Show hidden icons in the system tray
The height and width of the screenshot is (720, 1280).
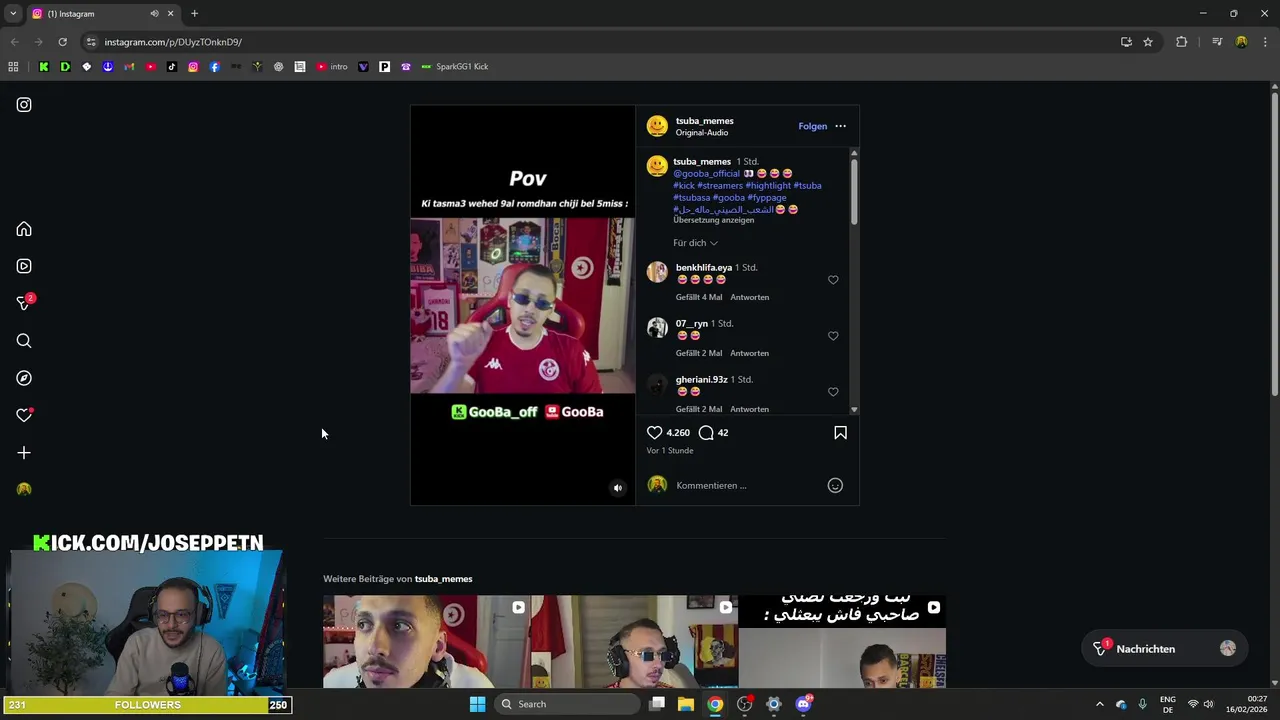tap(1099, 704)
